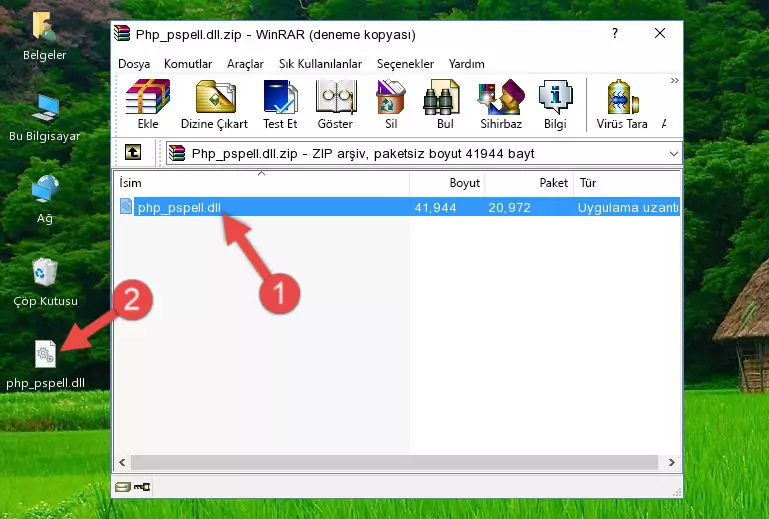The height and width of the screenshot is (519, 769).
Task: Open the Komutlar menu
Action: coord(188,64)
